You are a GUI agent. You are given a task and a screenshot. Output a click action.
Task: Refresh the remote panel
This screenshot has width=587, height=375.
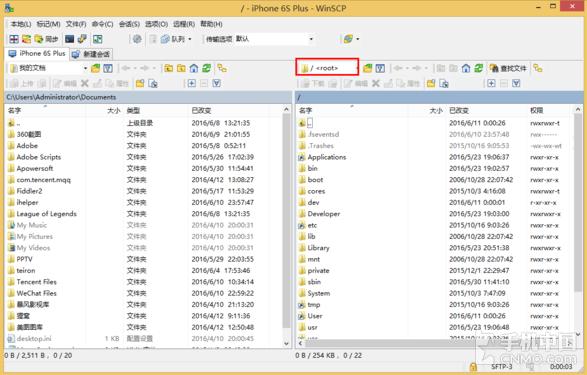click(x=478, y=68)
